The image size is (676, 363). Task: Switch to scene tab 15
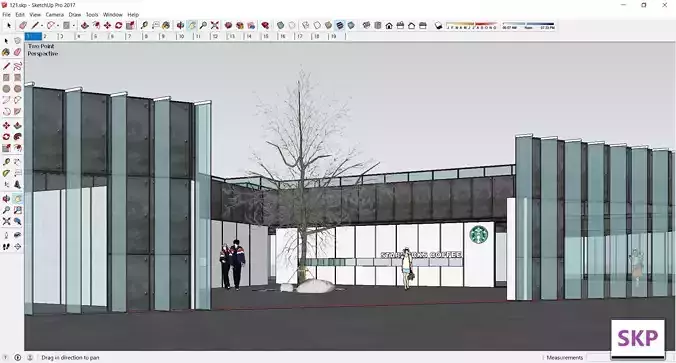tap(270, 37)
